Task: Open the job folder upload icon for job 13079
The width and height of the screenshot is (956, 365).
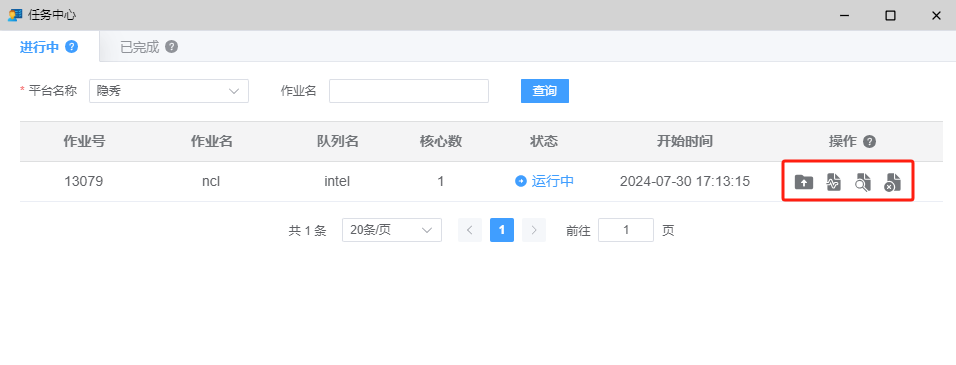Action: point(804,182)
